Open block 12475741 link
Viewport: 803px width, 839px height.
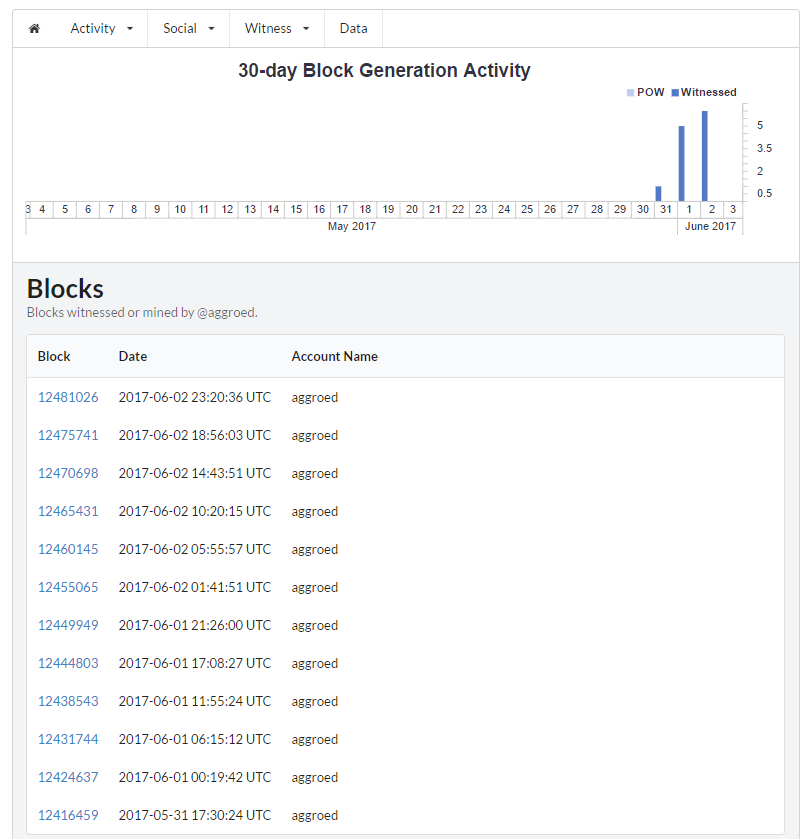tap(68, 435)
